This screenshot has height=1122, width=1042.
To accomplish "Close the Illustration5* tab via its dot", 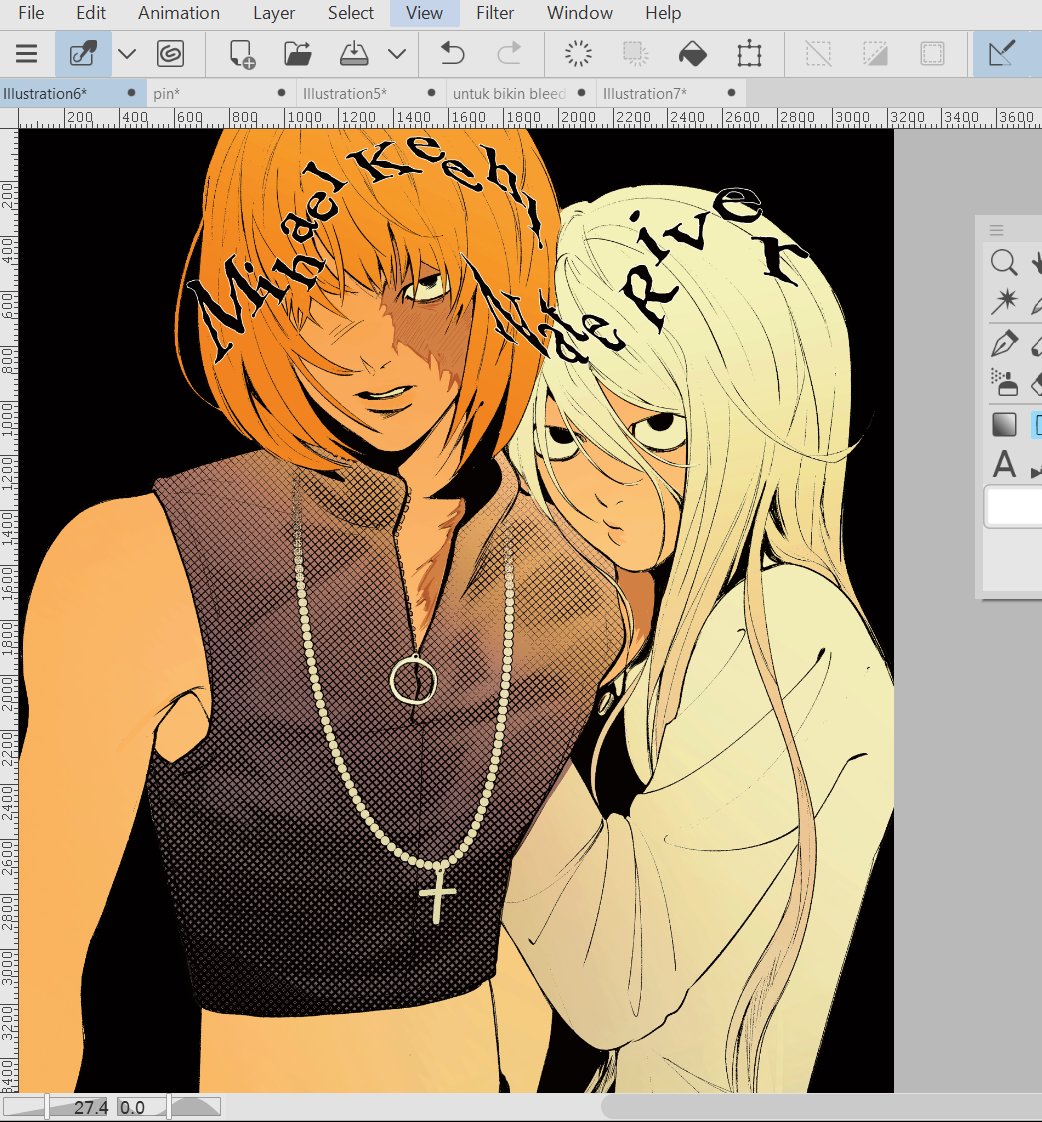I will (x=432, y=93).
